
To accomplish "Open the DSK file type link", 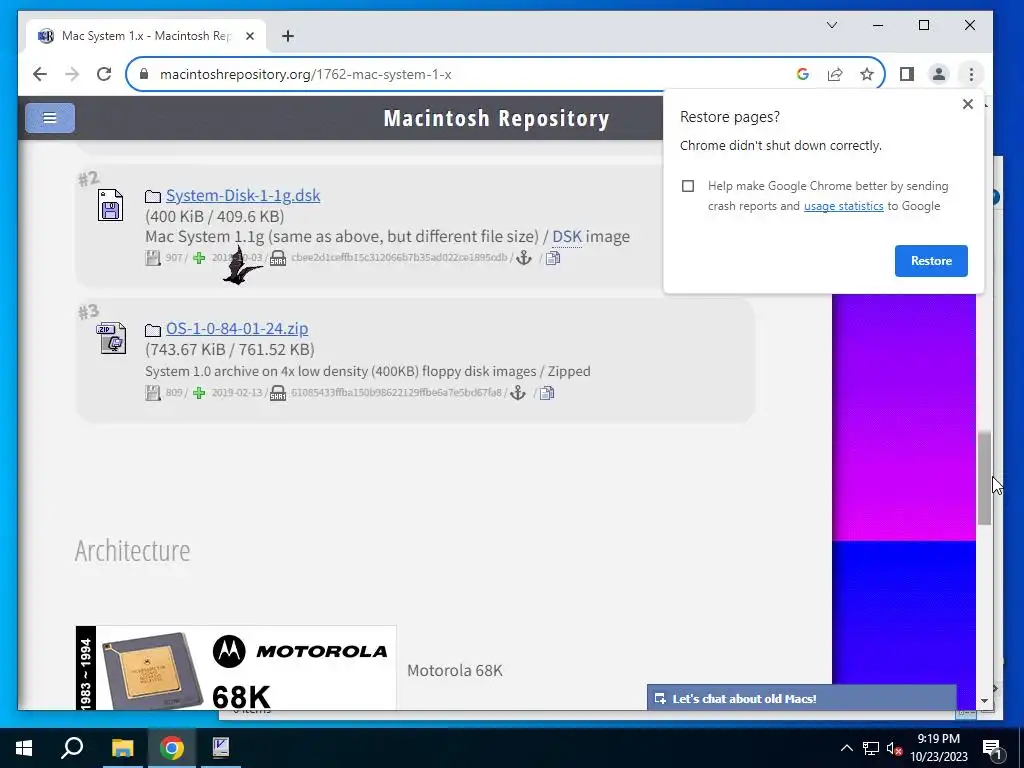I will click(567, 236).
